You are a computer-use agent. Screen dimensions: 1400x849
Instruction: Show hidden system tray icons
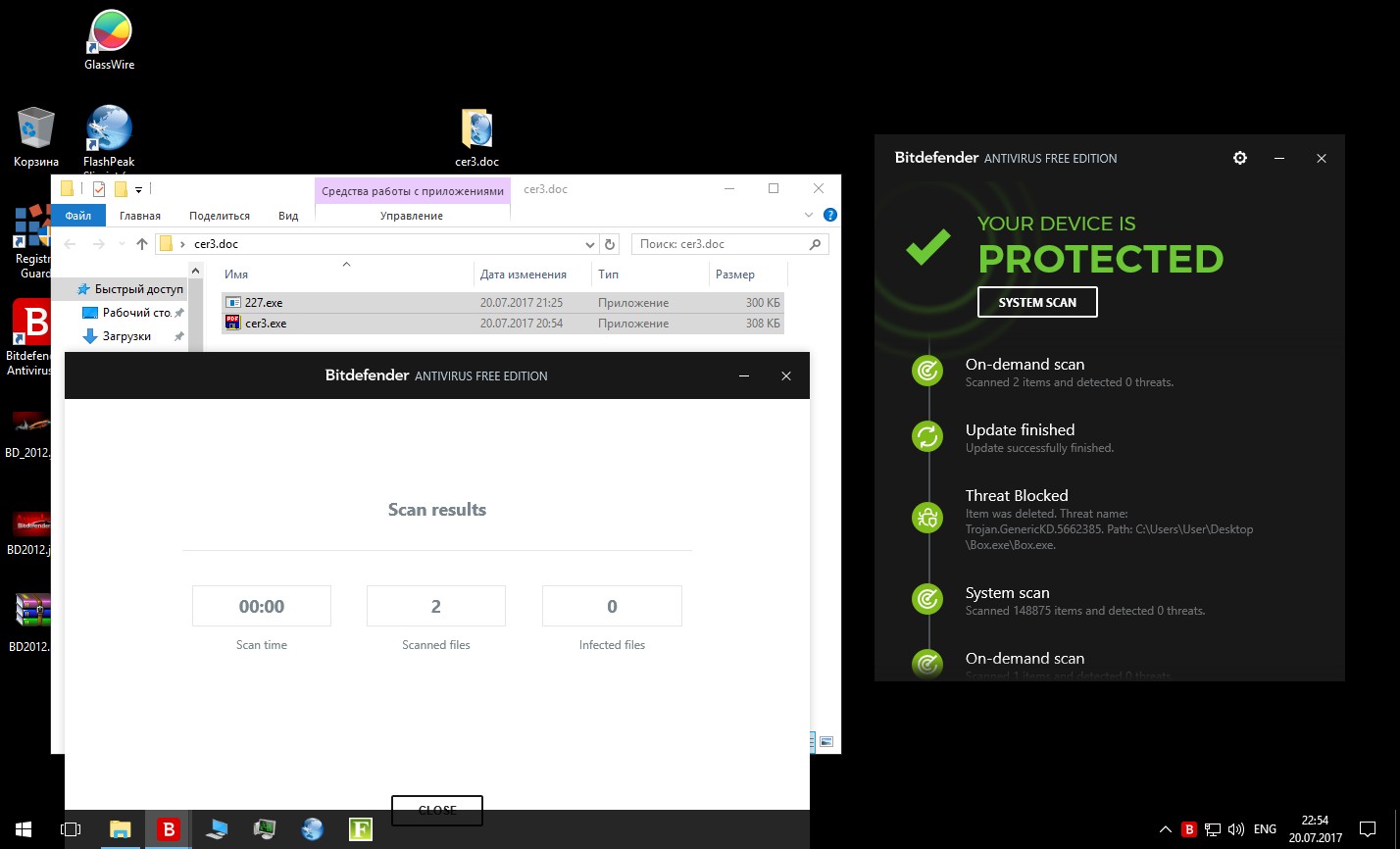coord(1166,829)
